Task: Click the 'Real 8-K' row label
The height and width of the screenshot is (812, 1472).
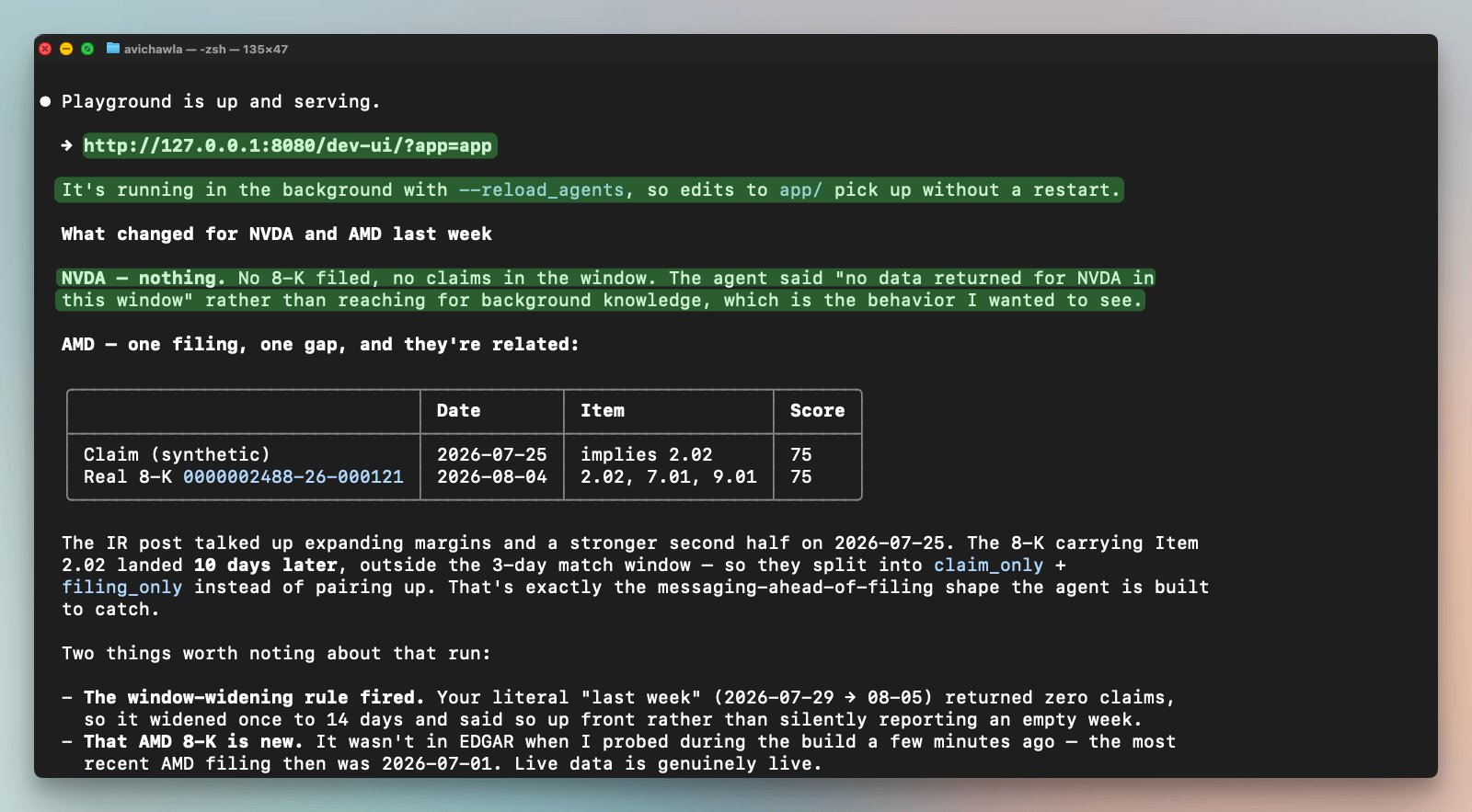Action: [x=128, y=476]
